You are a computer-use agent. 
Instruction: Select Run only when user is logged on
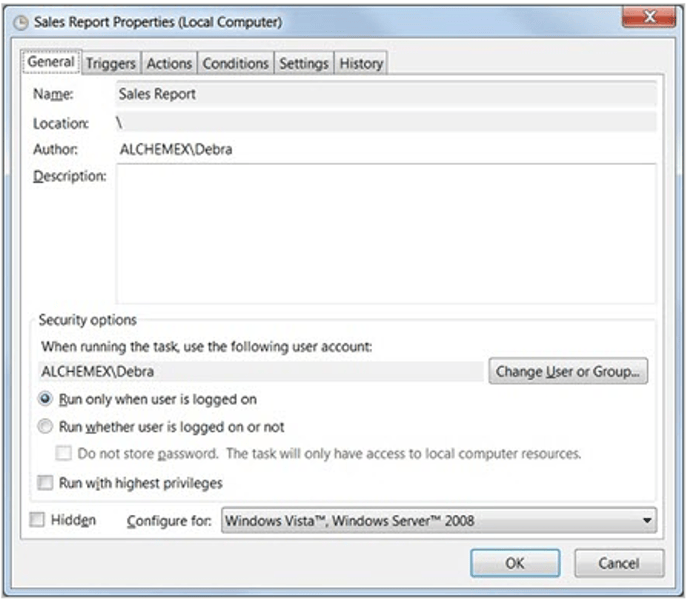click(45, 399)
